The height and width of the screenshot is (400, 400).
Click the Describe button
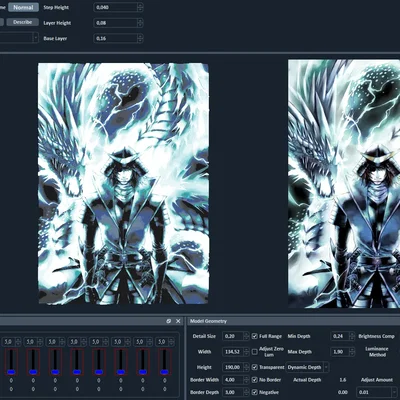tap(23, 22)
